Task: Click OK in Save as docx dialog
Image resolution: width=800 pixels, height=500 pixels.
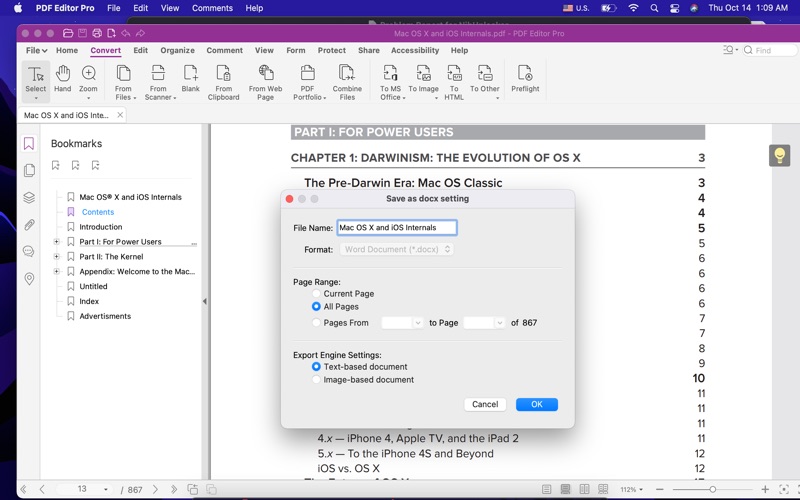Action: (x=537, y=404)
